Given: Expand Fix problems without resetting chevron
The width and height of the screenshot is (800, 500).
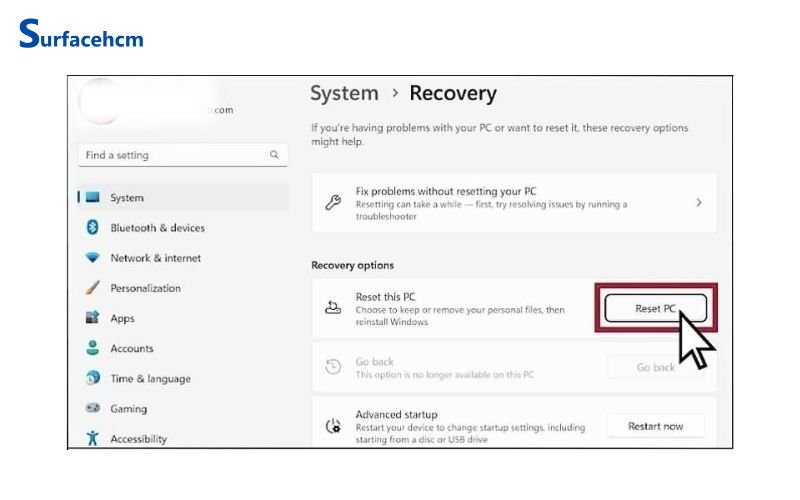Looking at the screenshot, I should (x=698, y=202).
